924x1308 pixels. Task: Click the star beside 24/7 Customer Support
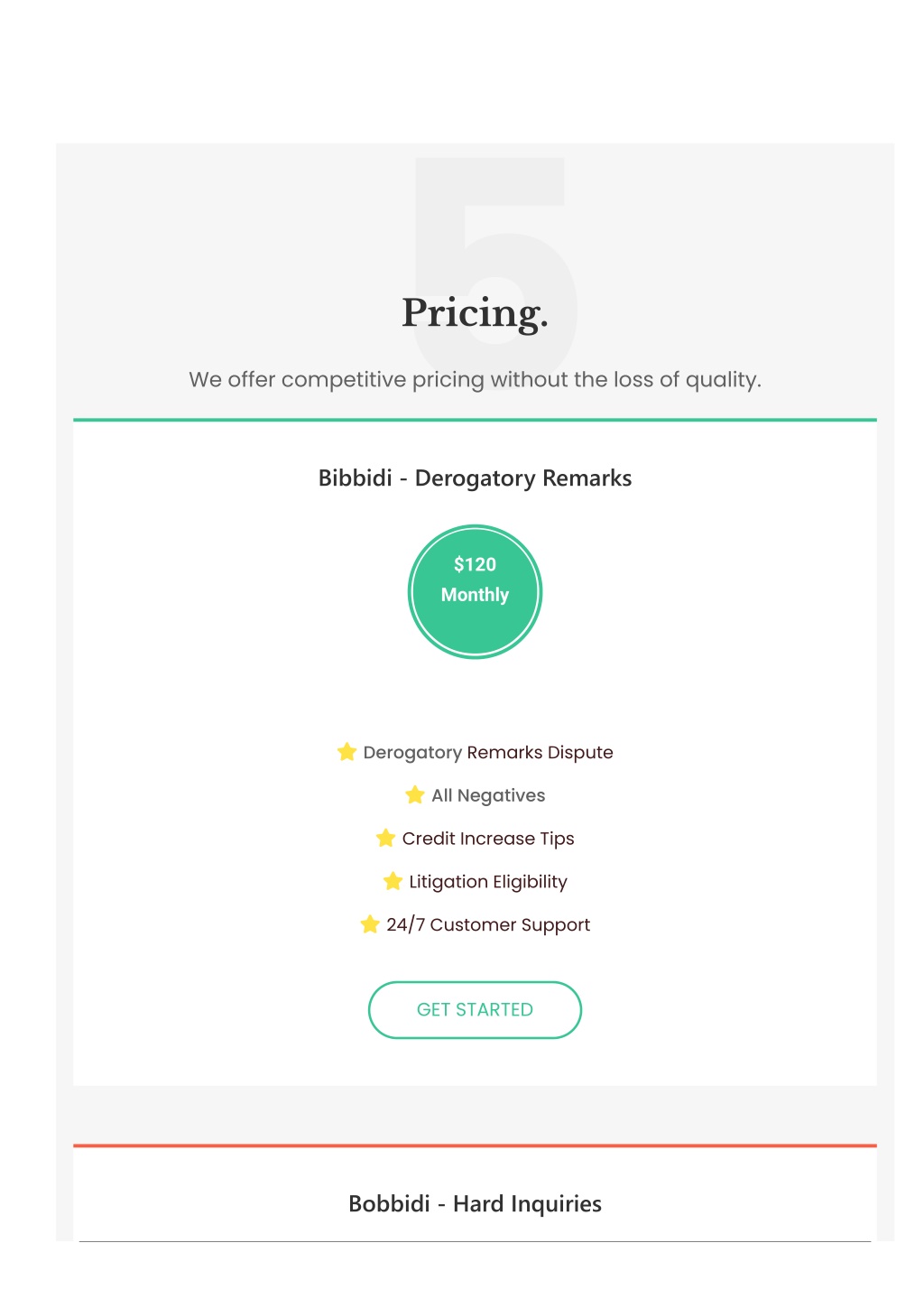[370, 924]
